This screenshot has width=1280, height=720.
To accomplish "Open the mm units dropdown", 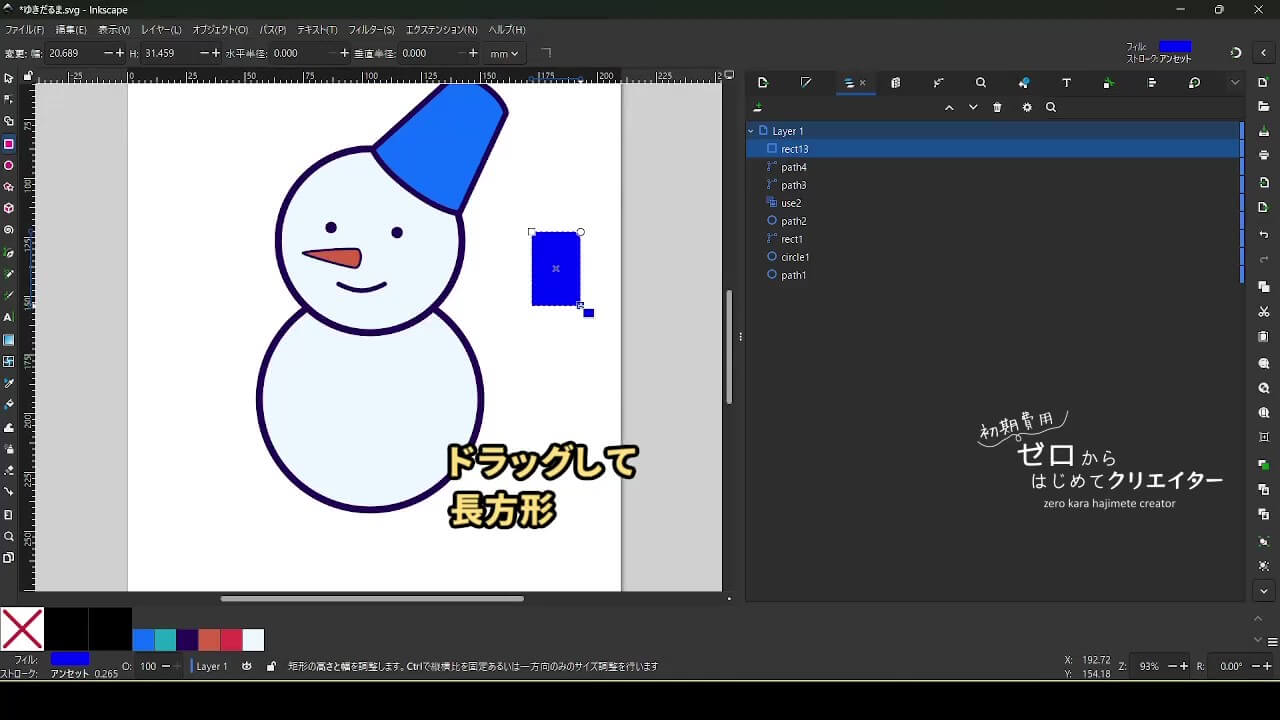I will pos(504,54).
